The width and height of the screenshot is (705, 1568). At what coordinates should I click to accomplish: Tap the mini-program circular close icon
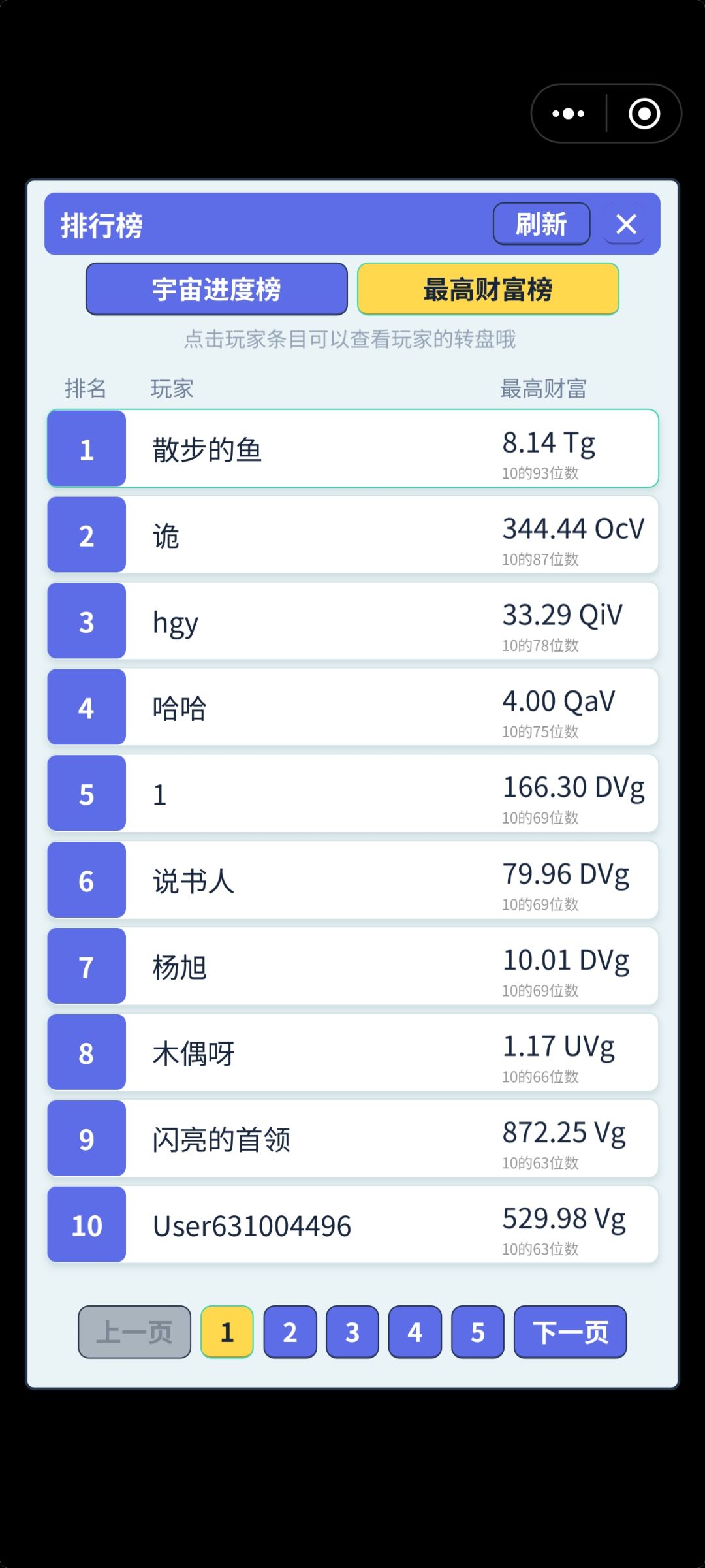[644, 114]
